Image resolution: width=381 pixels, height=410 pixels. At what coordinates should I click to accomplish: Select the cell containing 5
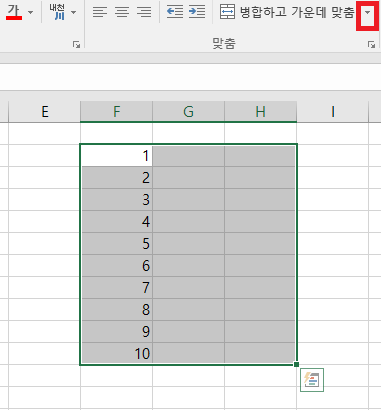coord(116,244)
